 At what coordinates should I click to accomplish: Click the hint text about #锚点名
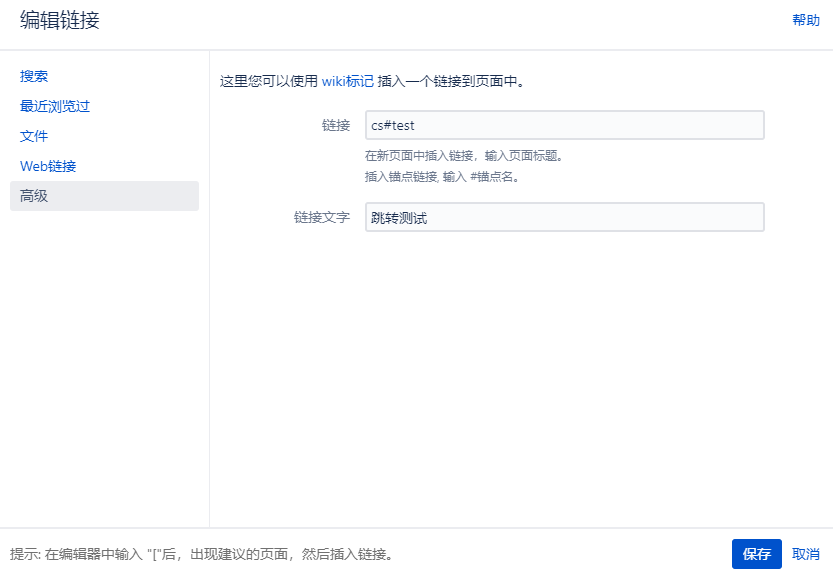pyautogui.click(x=441, y=176)
